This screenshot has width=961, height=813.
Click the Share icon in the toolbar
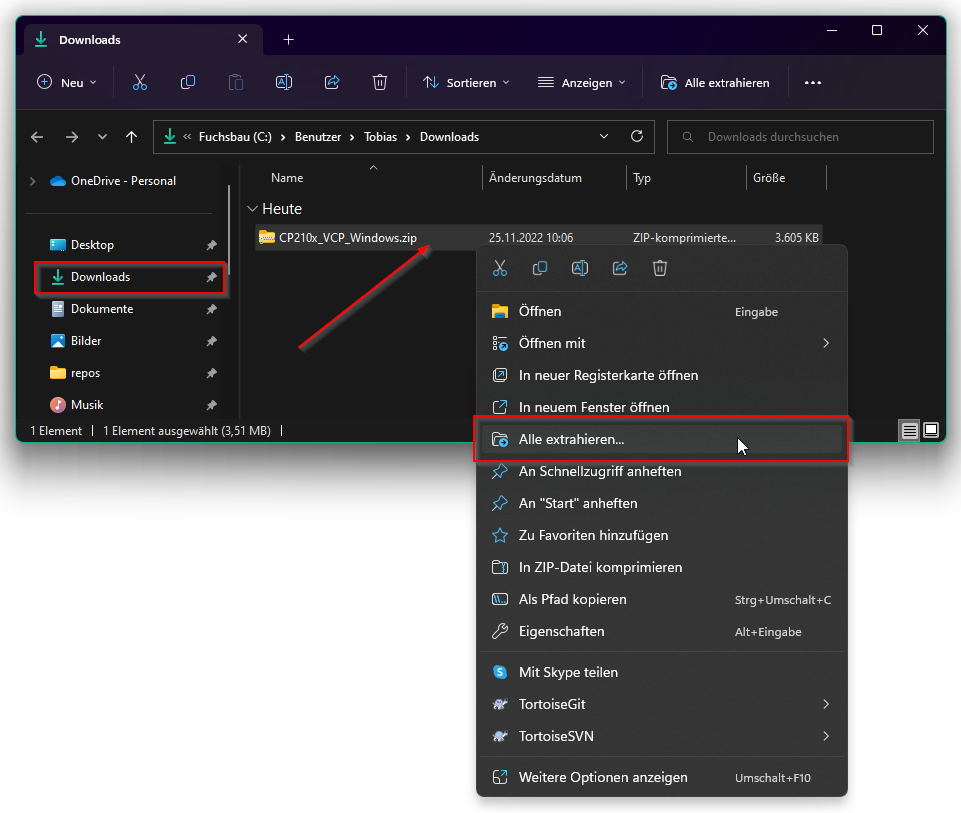coord(332,83)
